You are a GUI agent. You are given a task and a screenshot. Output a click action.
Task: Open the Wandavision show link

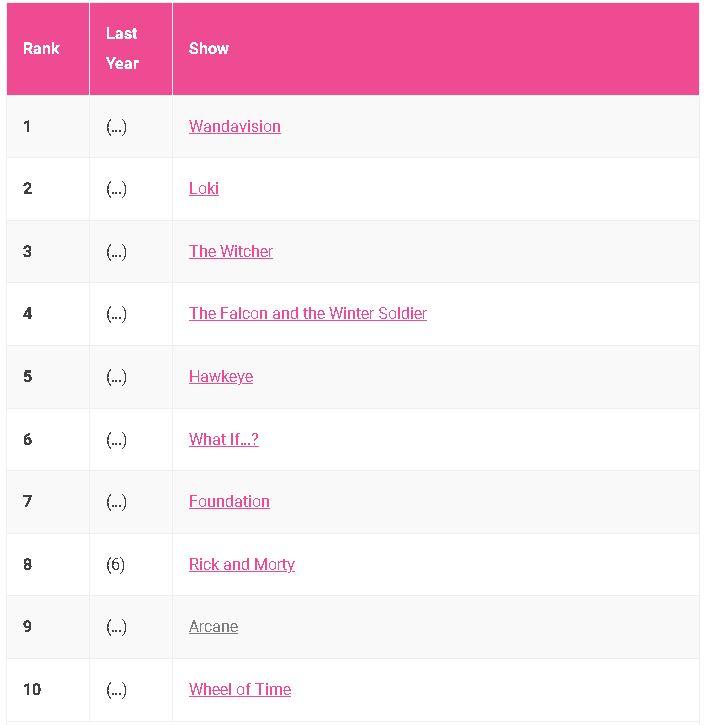[x=234, y=126]
